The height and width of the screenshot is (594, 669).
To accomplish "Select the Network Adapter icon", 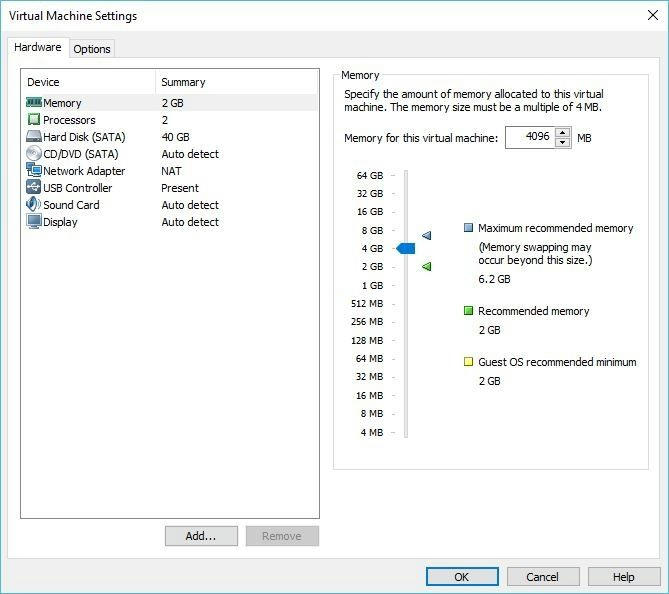I will 33,171.
